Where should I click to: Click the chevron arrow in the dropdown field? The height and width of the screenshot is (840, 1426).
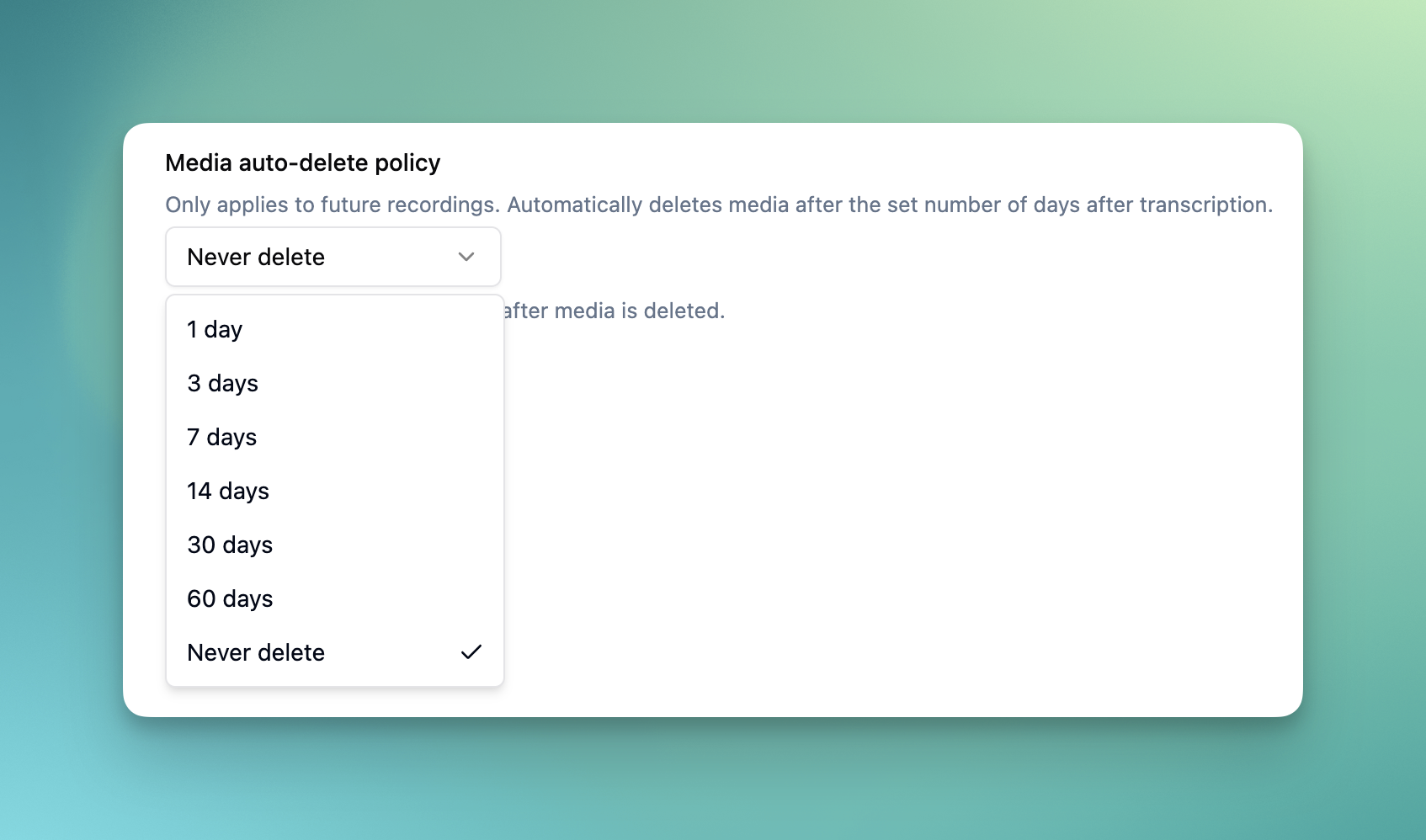[x=466, y=257]
